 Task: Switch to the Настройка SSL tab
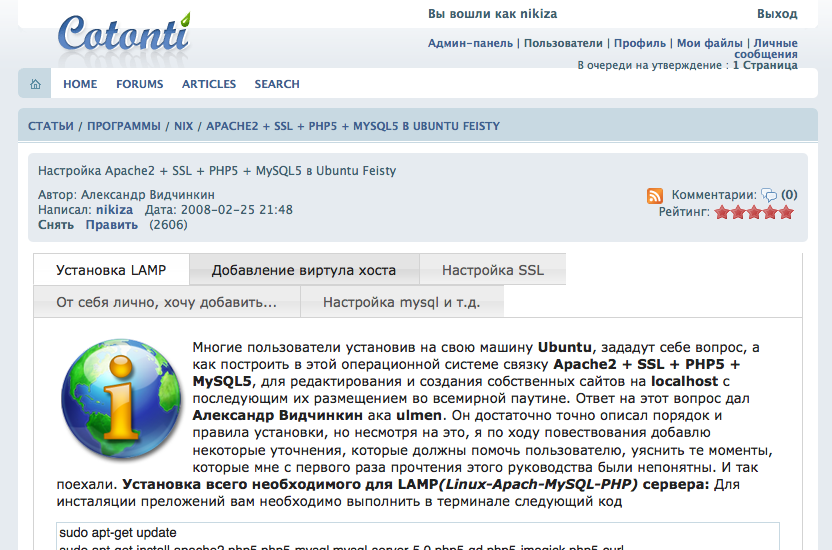(x=492, y=270)
